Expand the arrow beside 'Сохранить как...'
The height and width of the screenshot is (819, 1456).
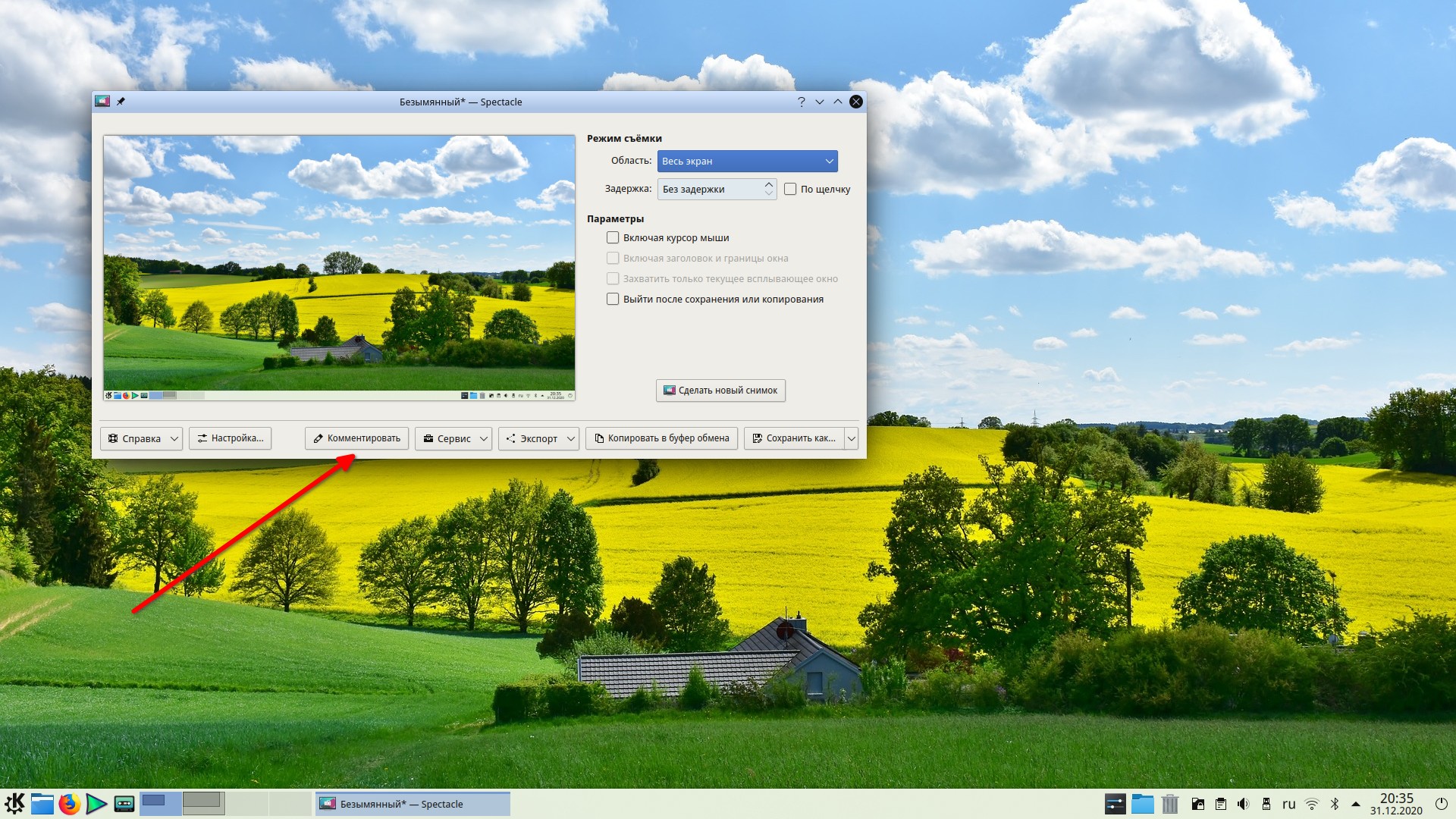tap(852, 438)
